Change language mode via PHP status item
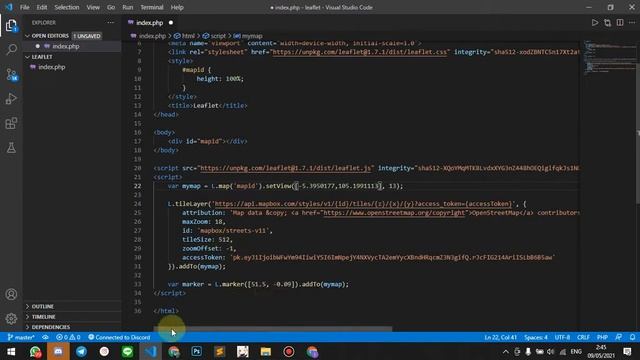This screenshot has height=360, width=640. pos(602,337)
